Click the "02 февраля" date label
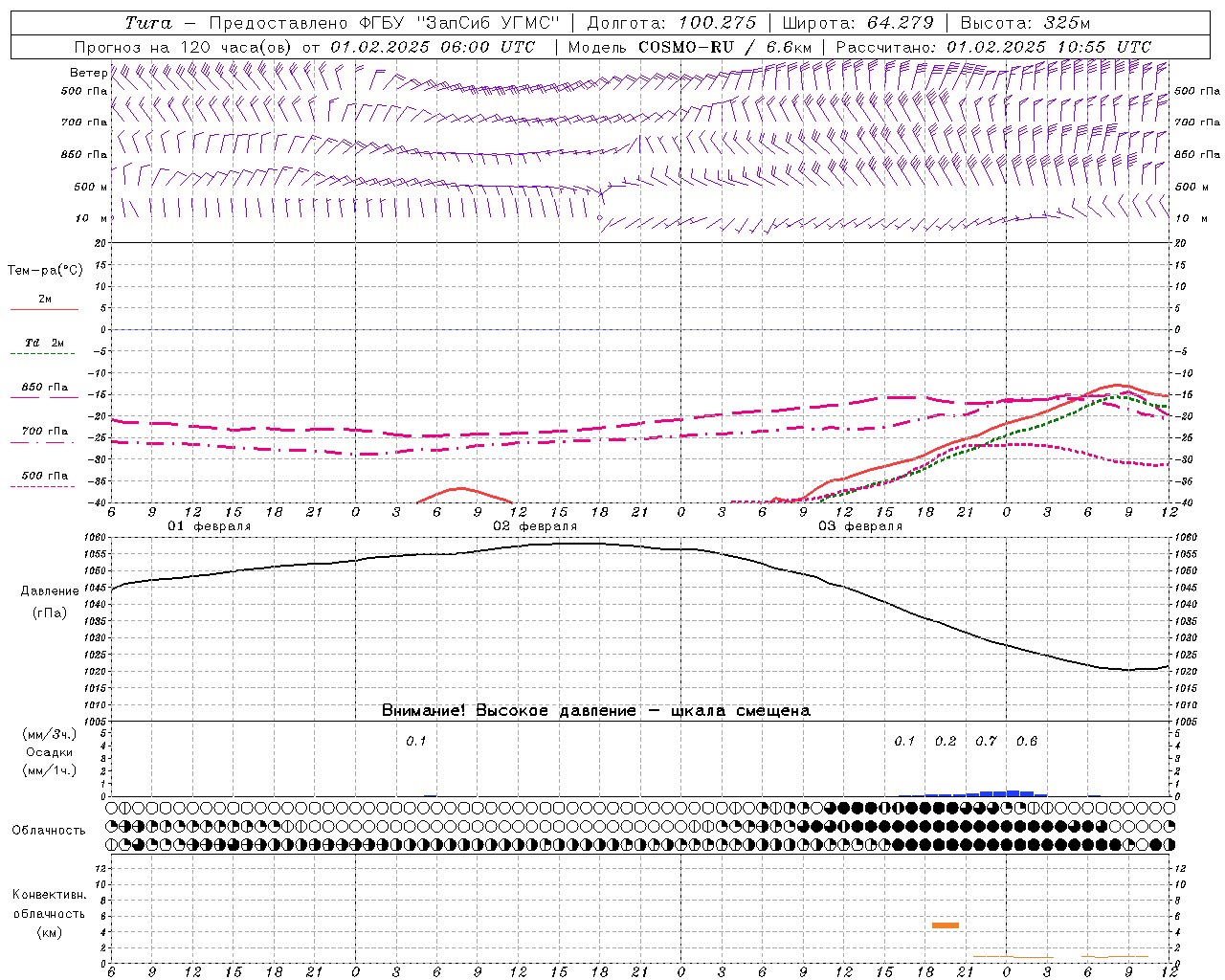1225x980 pixels. [535, 526]
